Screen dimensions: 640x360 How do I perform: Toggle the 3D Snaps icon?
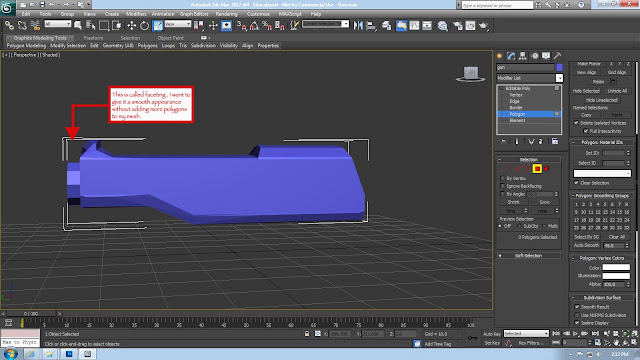pyautogui.click(x=241, y=26)
